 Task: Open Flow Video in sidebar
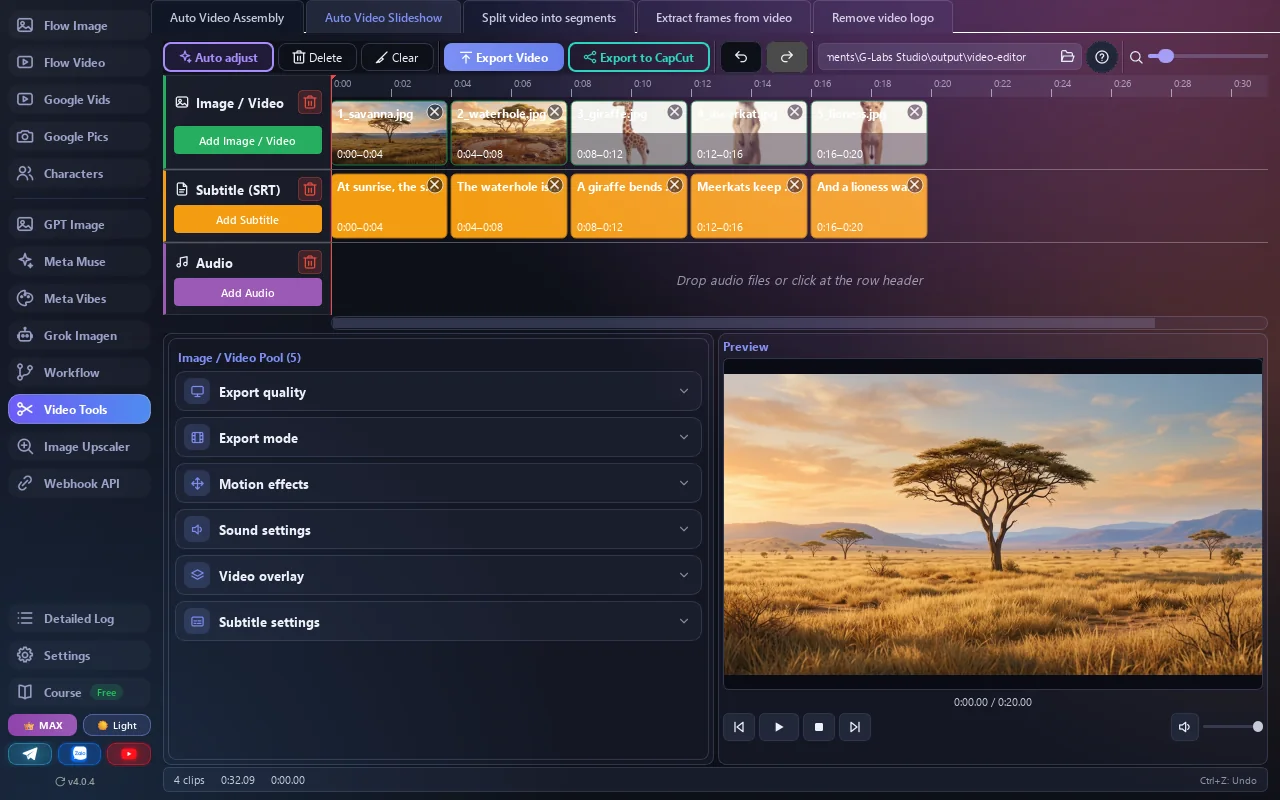[79, 62]
